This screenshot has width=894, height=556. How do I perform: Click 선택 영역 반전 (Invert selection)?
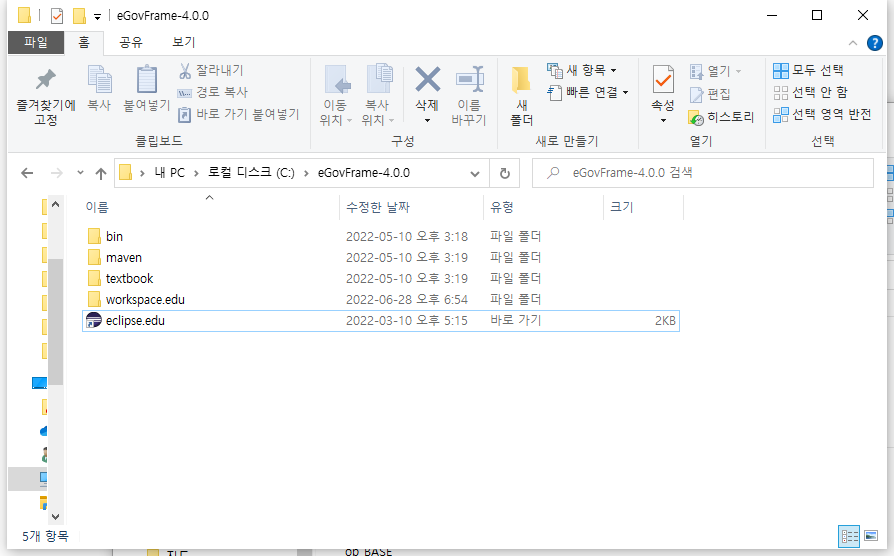pos(822,115)
